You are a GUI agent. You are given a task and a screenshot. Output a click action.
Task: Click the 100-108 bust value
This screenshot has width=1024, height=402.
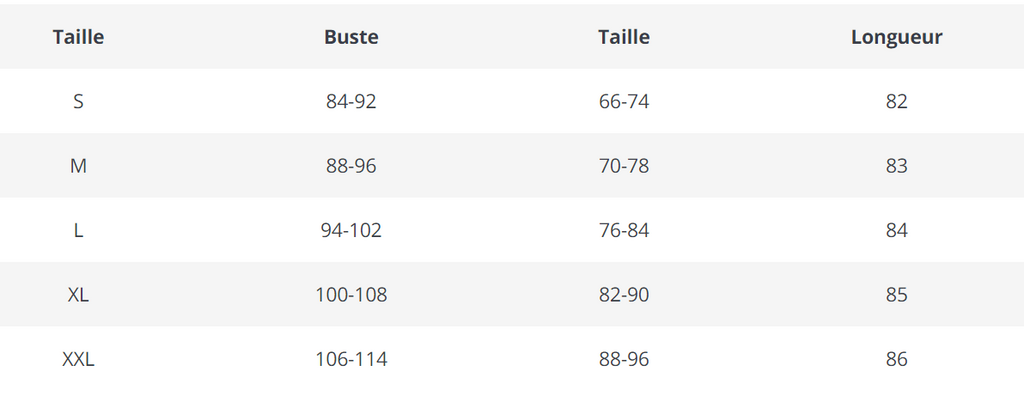click(x=351, y=295)
